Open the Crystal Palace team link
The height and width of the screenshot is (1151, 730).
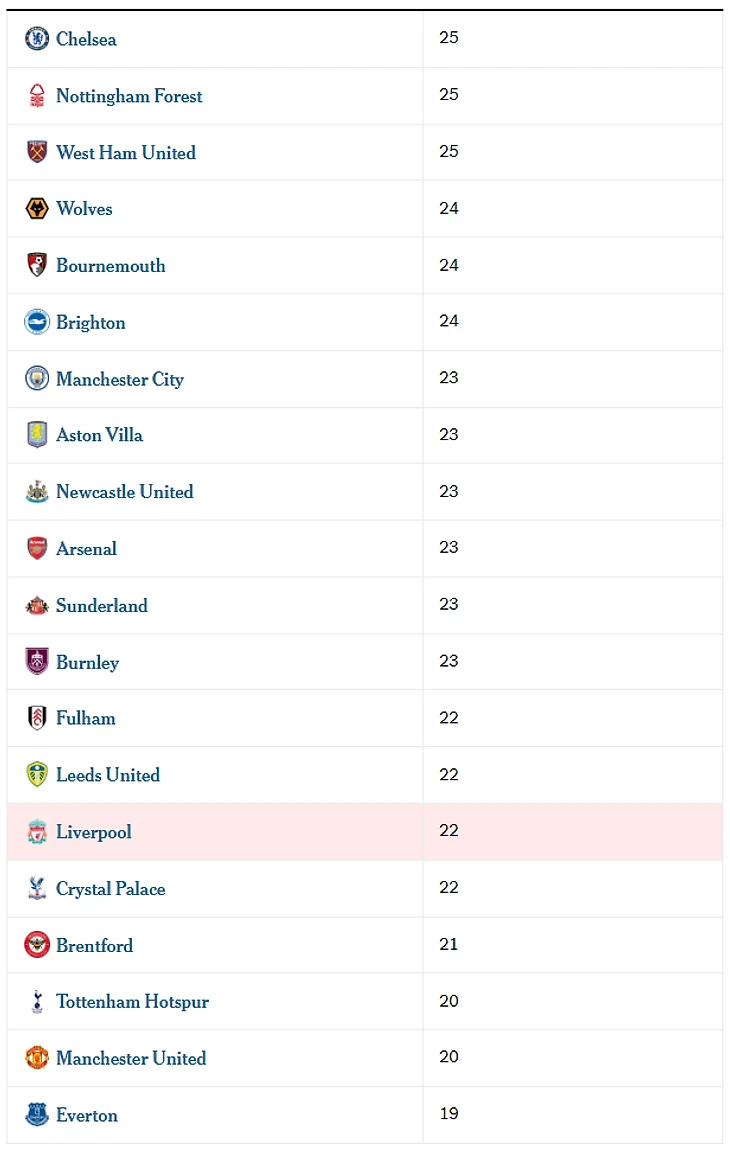coord(110,888)
